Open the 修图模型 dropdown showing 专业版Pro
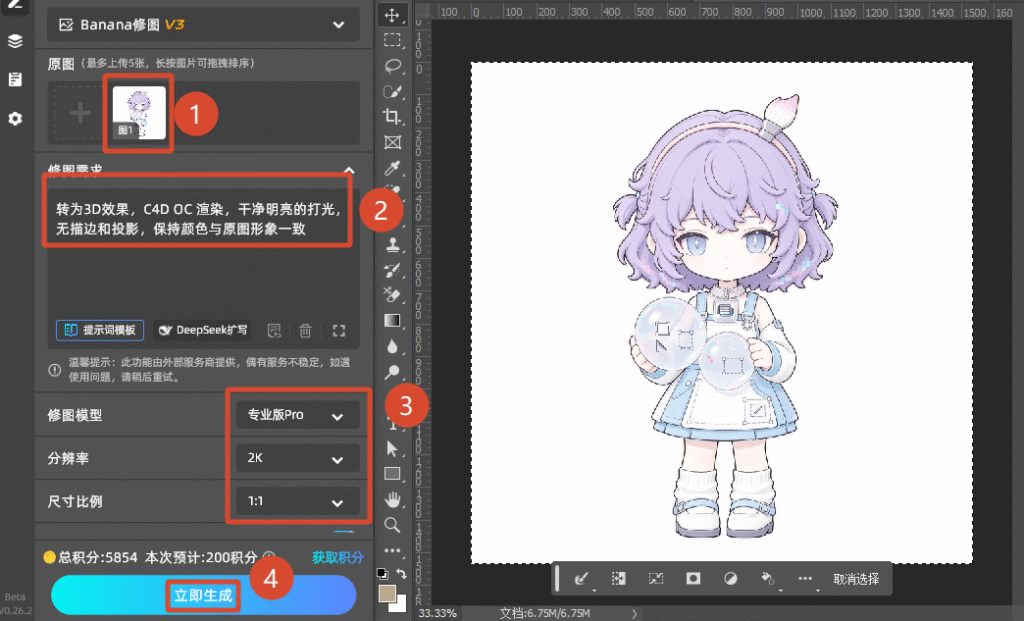Screen dimensions: 1024x621 pyautogui.click(x=298, y=415)
